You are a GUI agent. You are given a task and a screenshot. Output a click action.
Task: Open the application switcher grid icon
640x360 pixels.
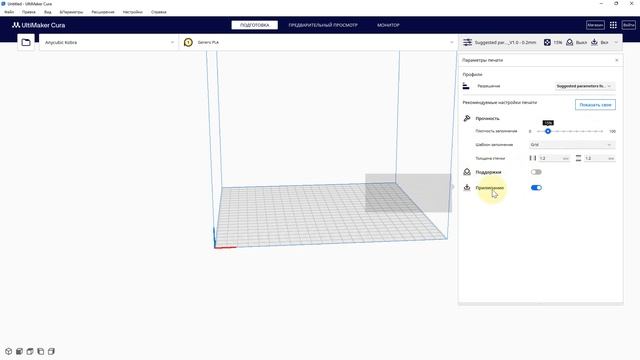pos(613,25)
